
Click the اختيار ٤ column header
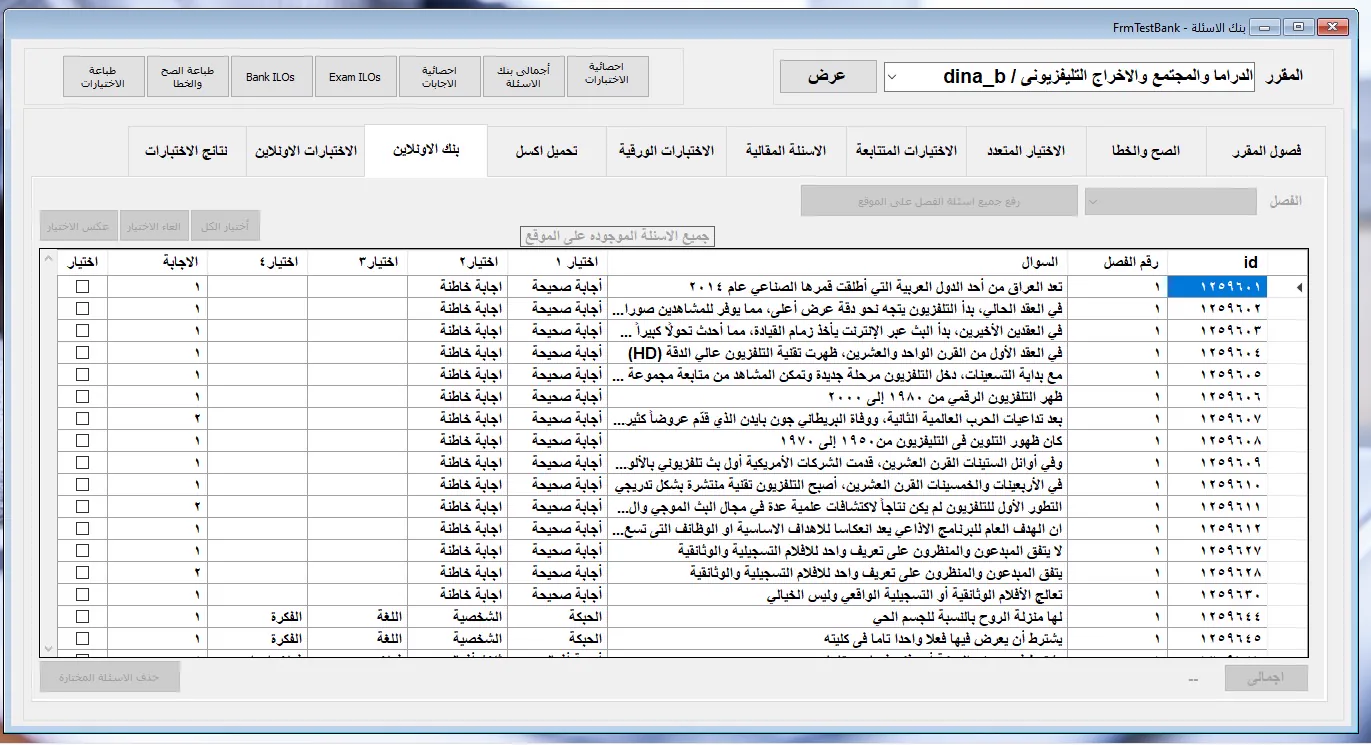click(257, 262)
